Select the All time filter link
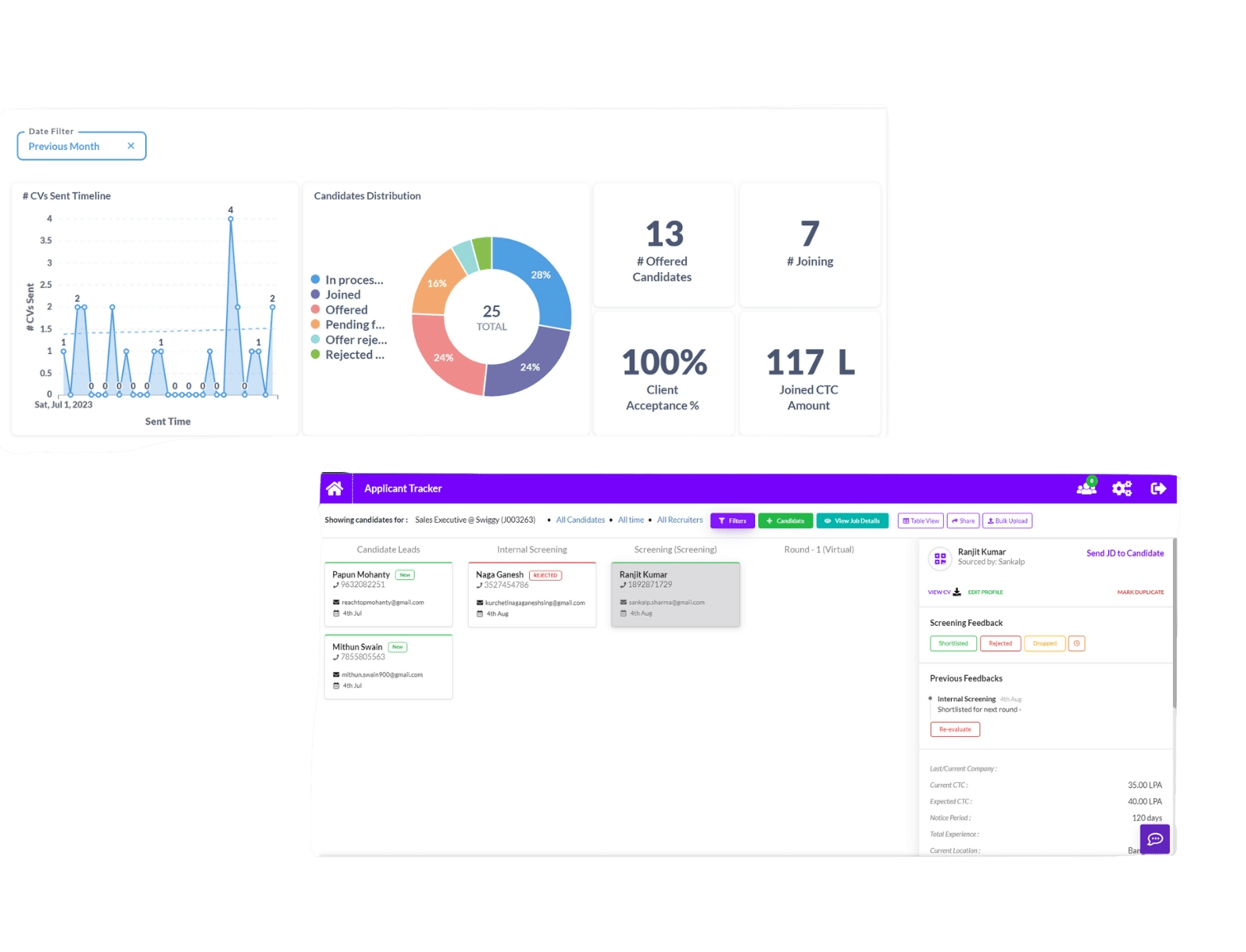This screenshot has height=952, width=1246. (x=631, y=520)
